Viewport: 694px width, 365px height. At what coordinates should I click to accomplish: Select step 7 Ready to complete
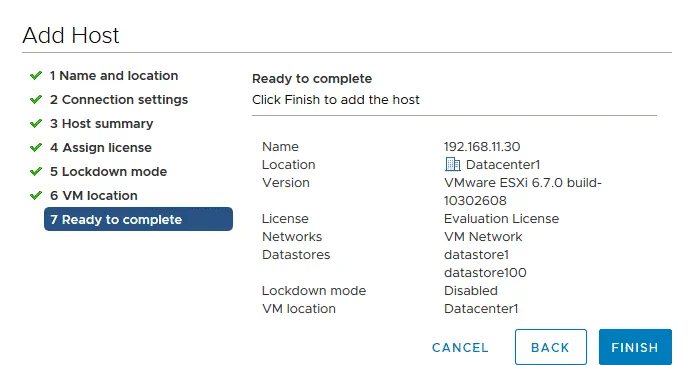[x=138, y=219]
